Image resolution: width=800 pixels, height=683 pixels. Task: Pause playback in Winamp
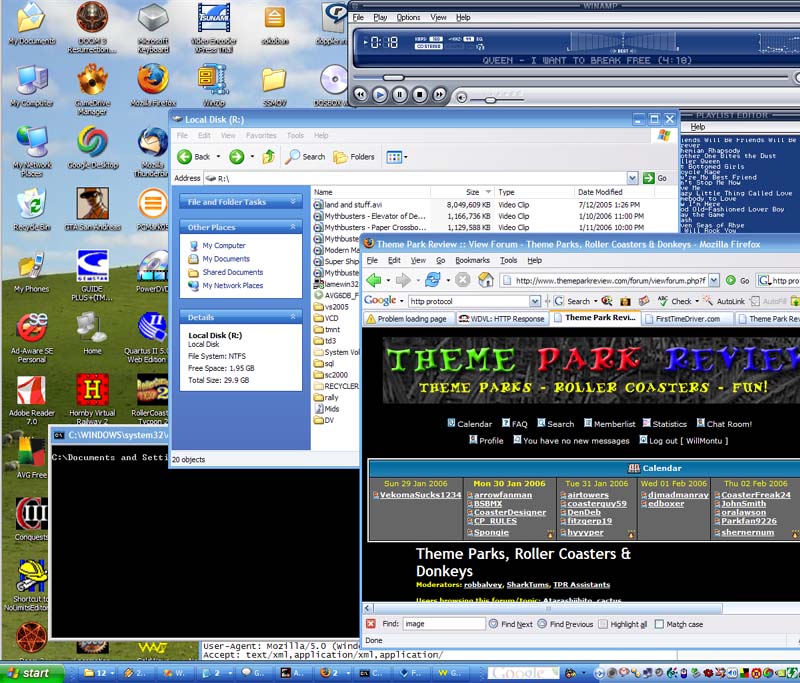tap(399, 94)
